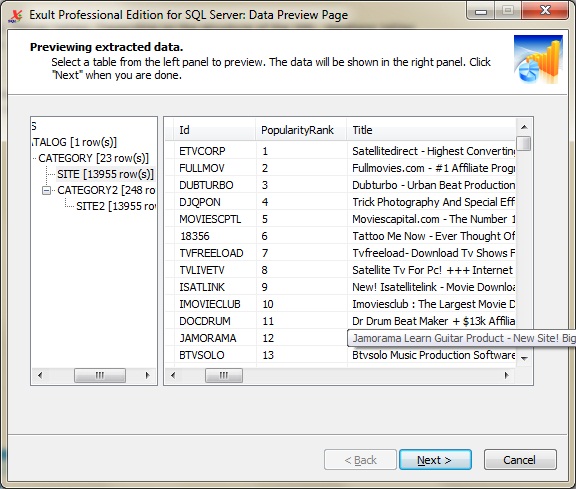This screenshot has height=489, width=576.
Task: Click the Next button
Action: click(x=435, y=460)
